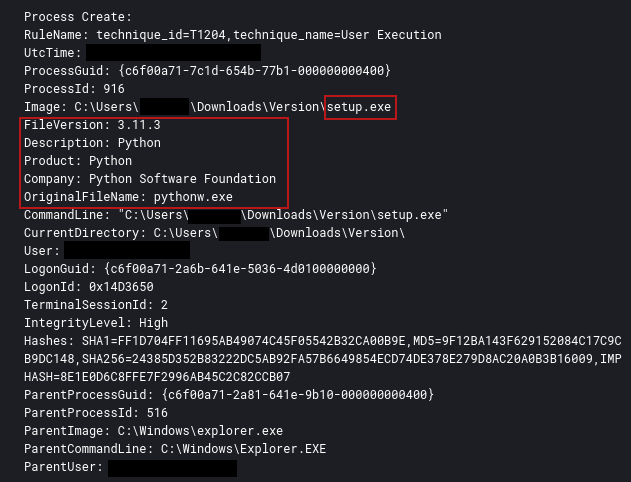Click the ParentProcessGuid value
Image resolution: width=631 pixels, height=482 pixels.
[x=298, y=395]
